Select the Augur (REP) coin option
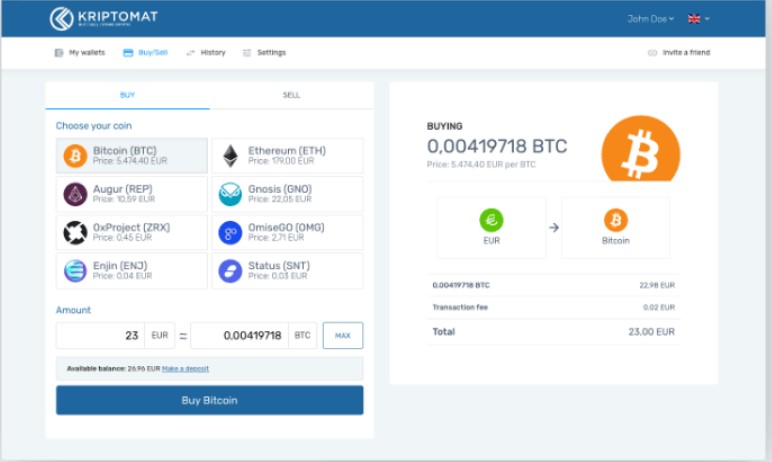The height and width of the screenshot is (462, 772). [132, 194]
